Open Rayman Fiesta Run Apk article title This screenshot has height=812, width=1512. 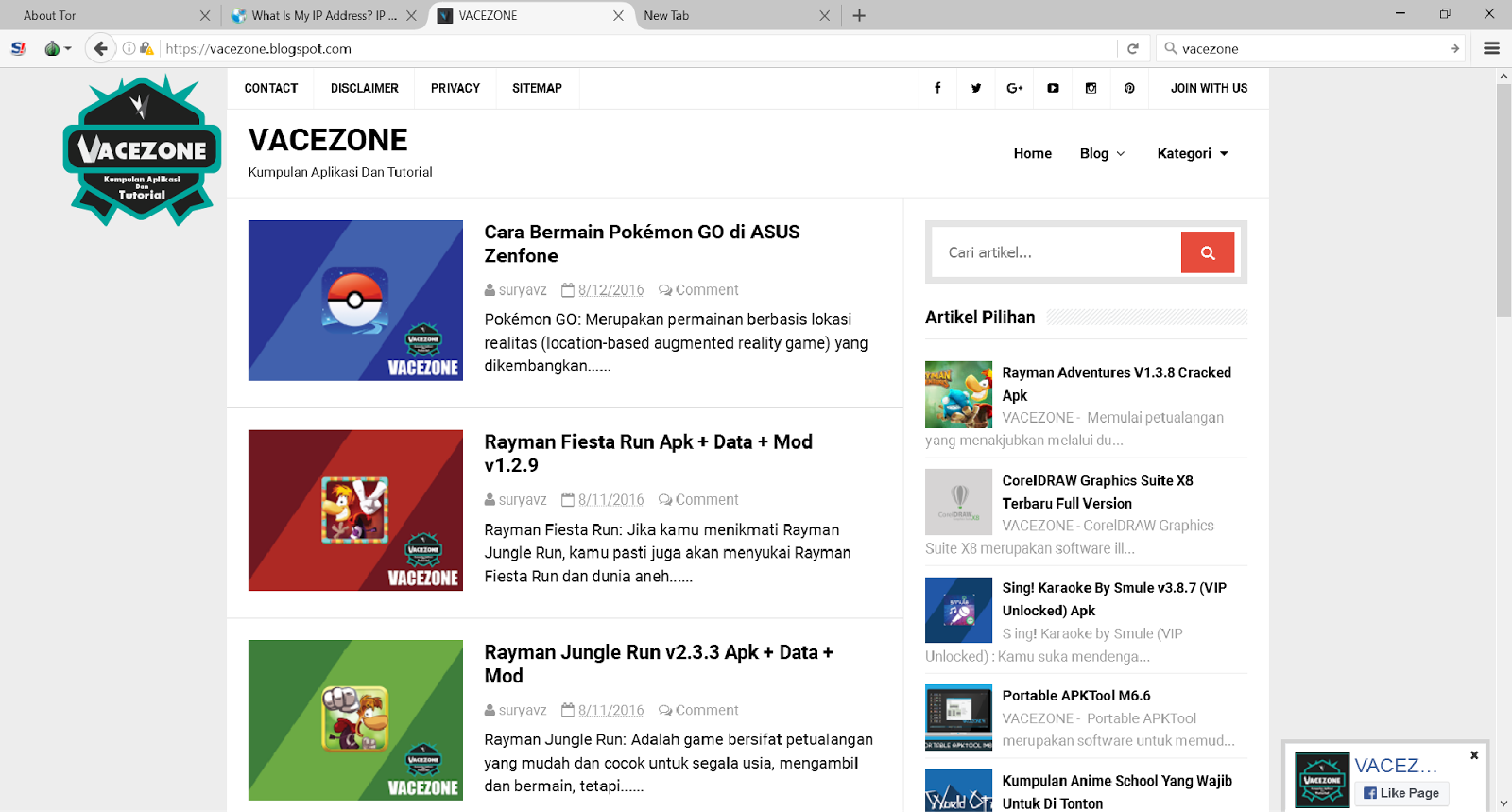click(x=648, y=454)
